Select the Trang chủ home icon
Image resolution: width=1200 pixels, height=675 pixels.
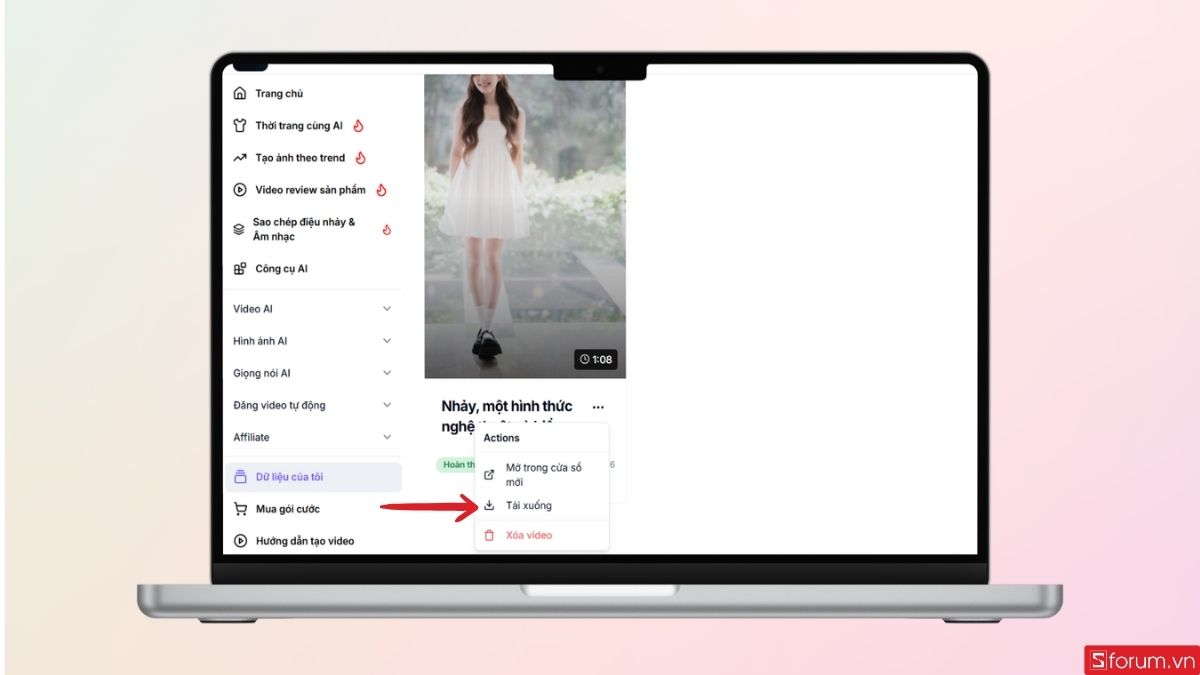click(x=239, y=93)
